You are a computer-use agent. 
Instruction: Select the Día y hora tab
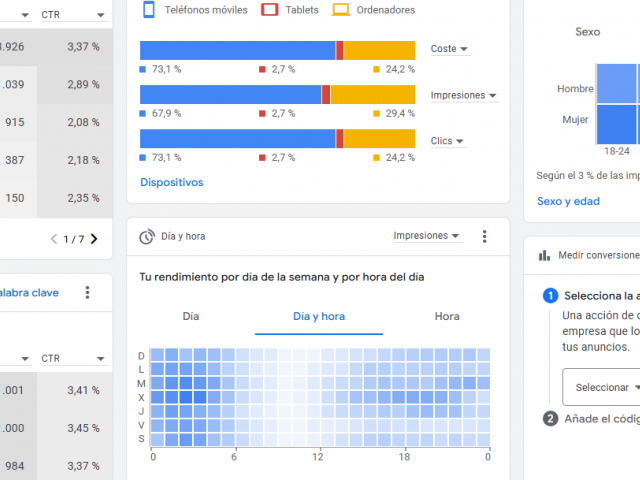coord(318,316)
